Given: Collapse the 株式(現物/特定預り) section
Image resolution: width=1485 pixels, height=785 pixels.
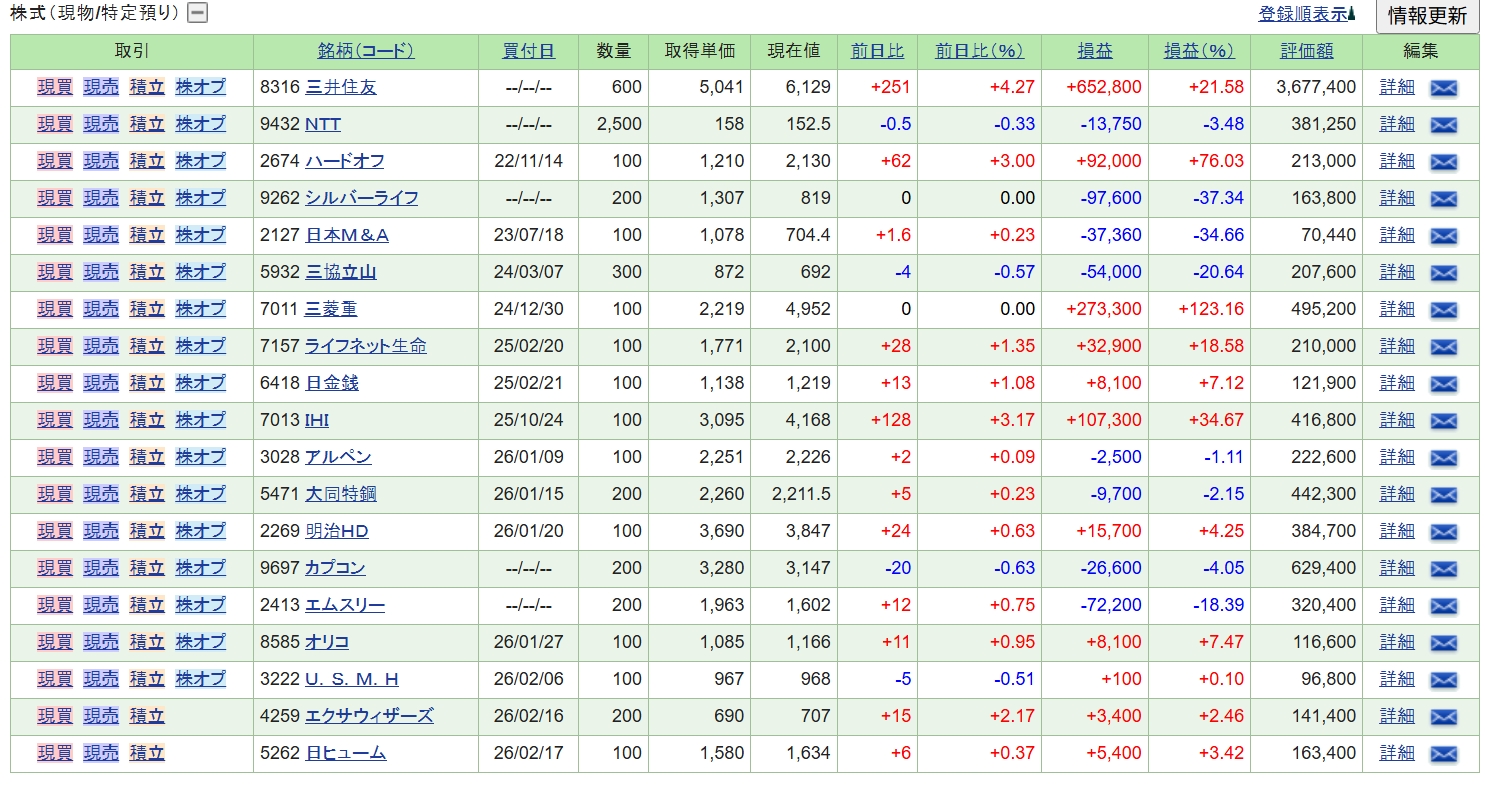Looking at the screenshot, I should pyautogui.click(x=198, y=13).
